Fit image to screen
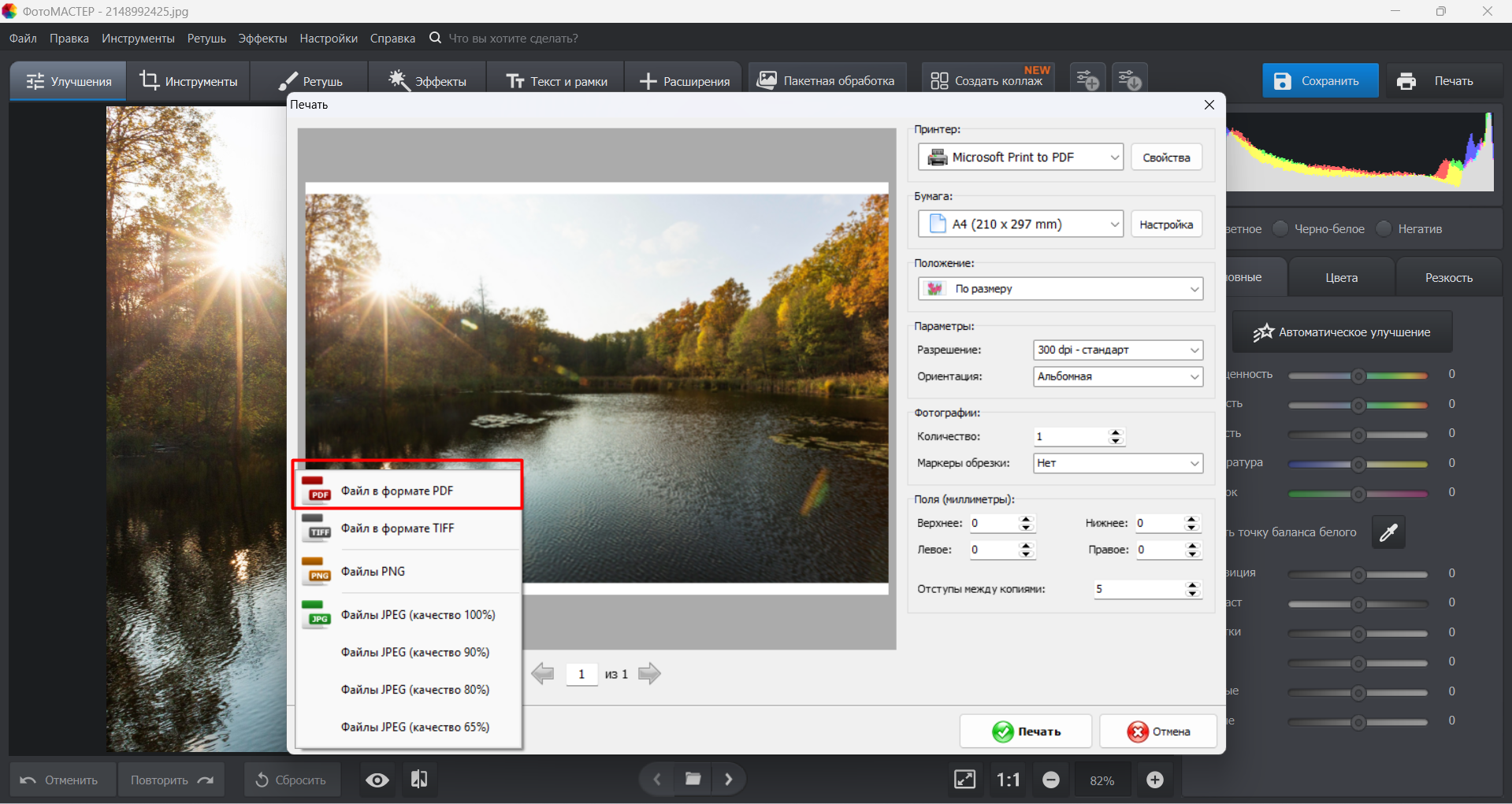This screenshot has width=1512, height=804. pyautogui.click(x=964, y=780)
